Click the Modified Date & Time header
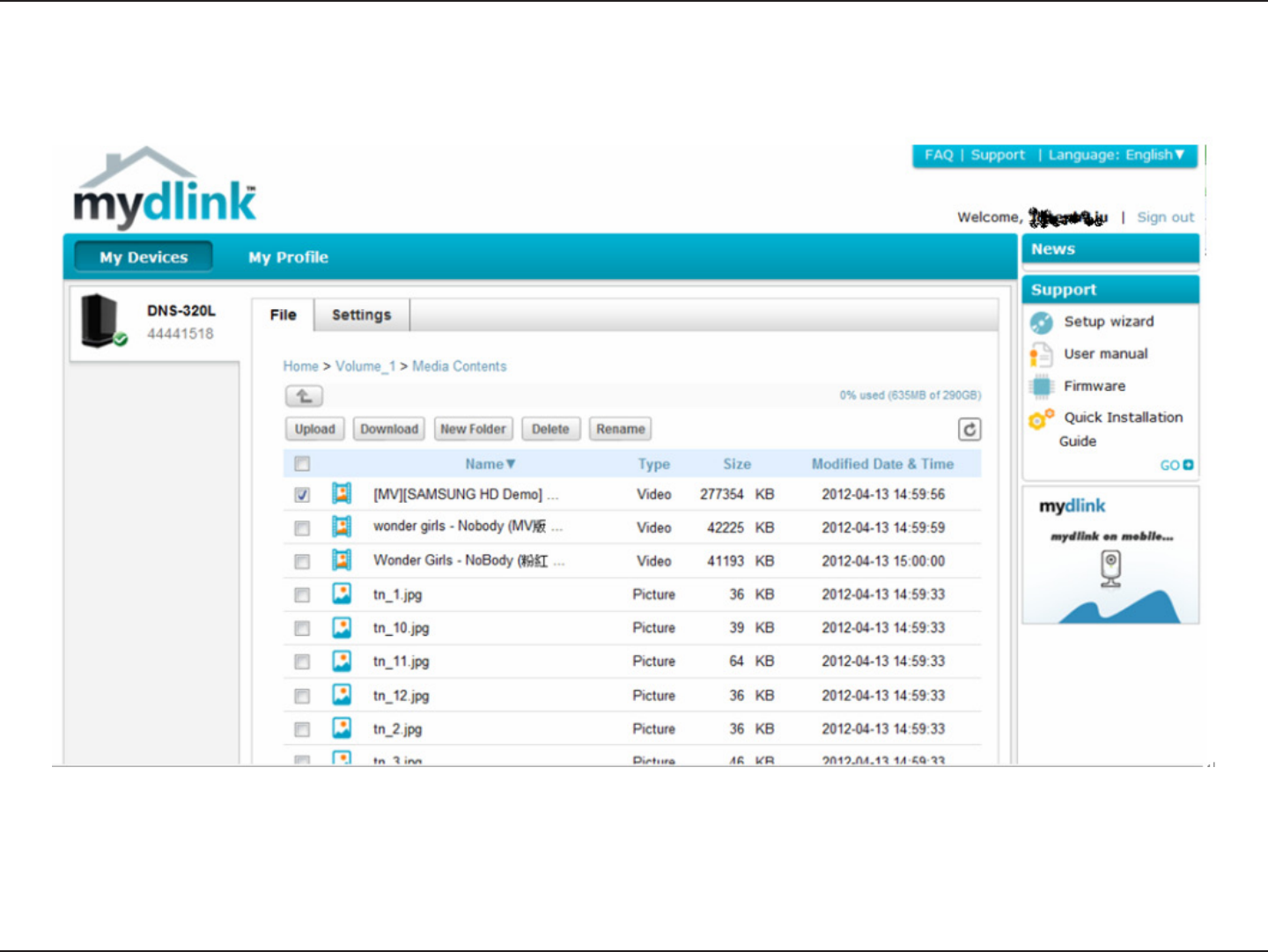 882,464
